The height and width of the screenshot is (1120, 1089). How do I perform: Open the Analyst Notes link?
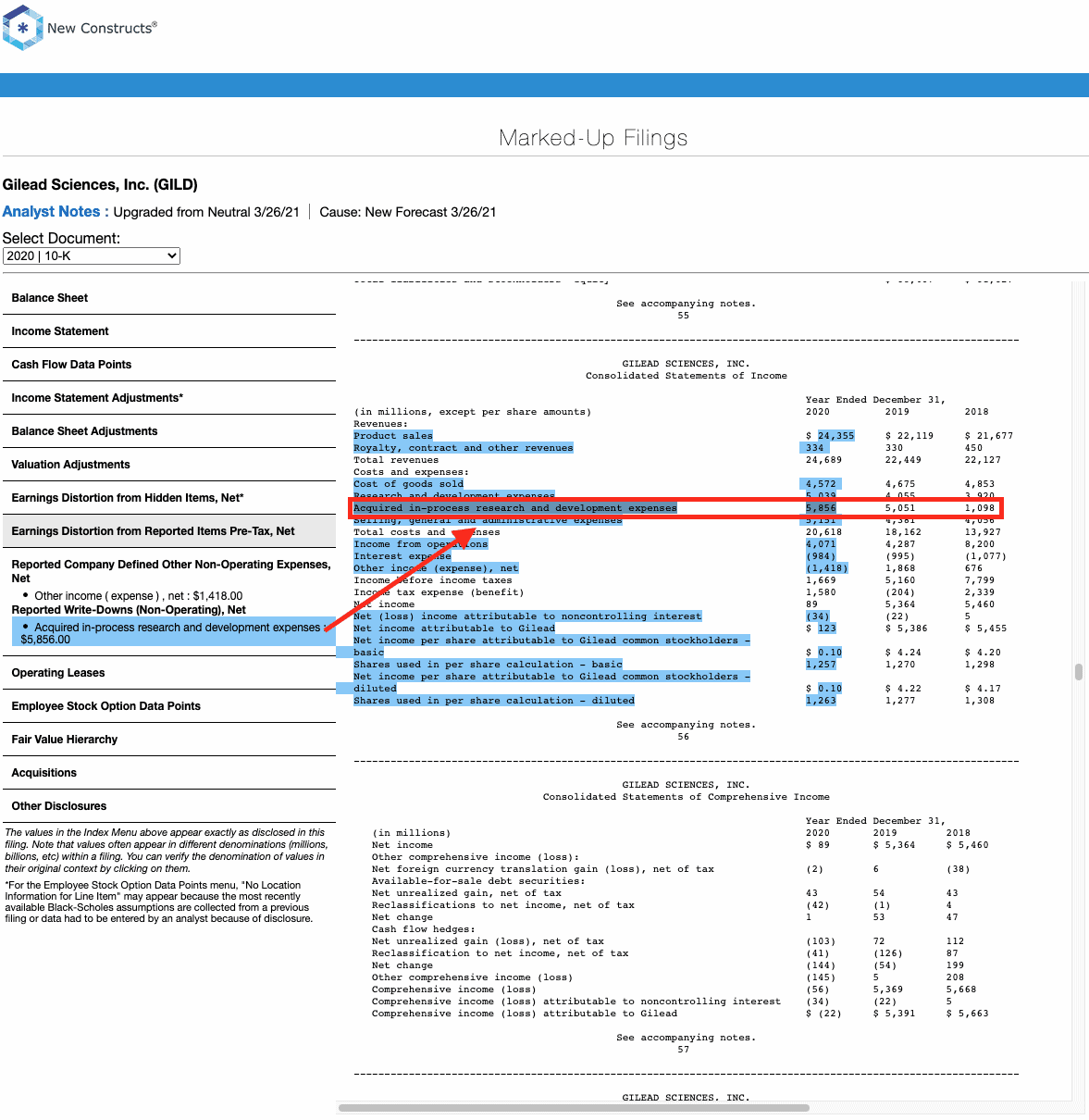pos(56,211)
